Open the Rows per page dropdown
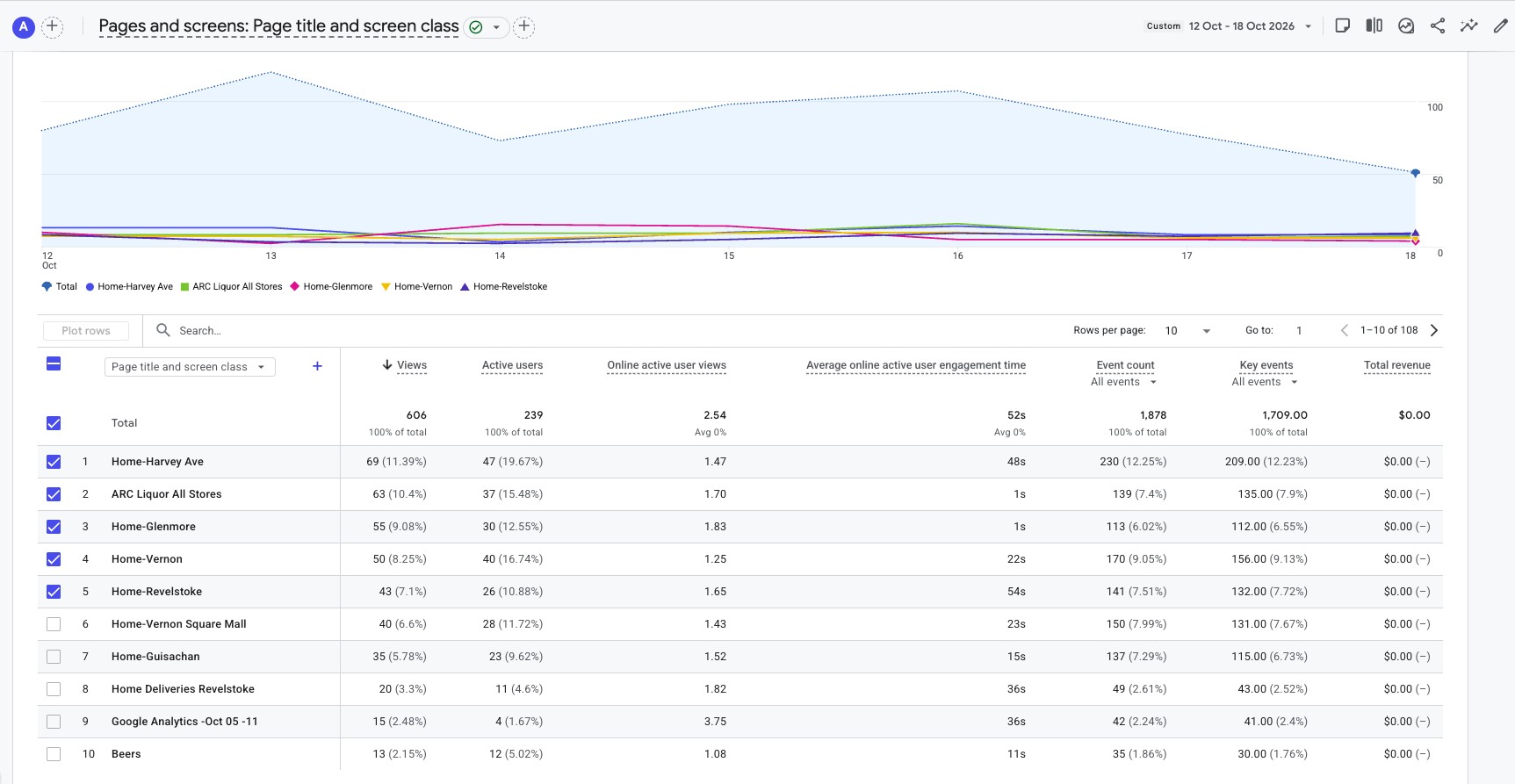1515x784 pixels. click(x=1187, y=331)
